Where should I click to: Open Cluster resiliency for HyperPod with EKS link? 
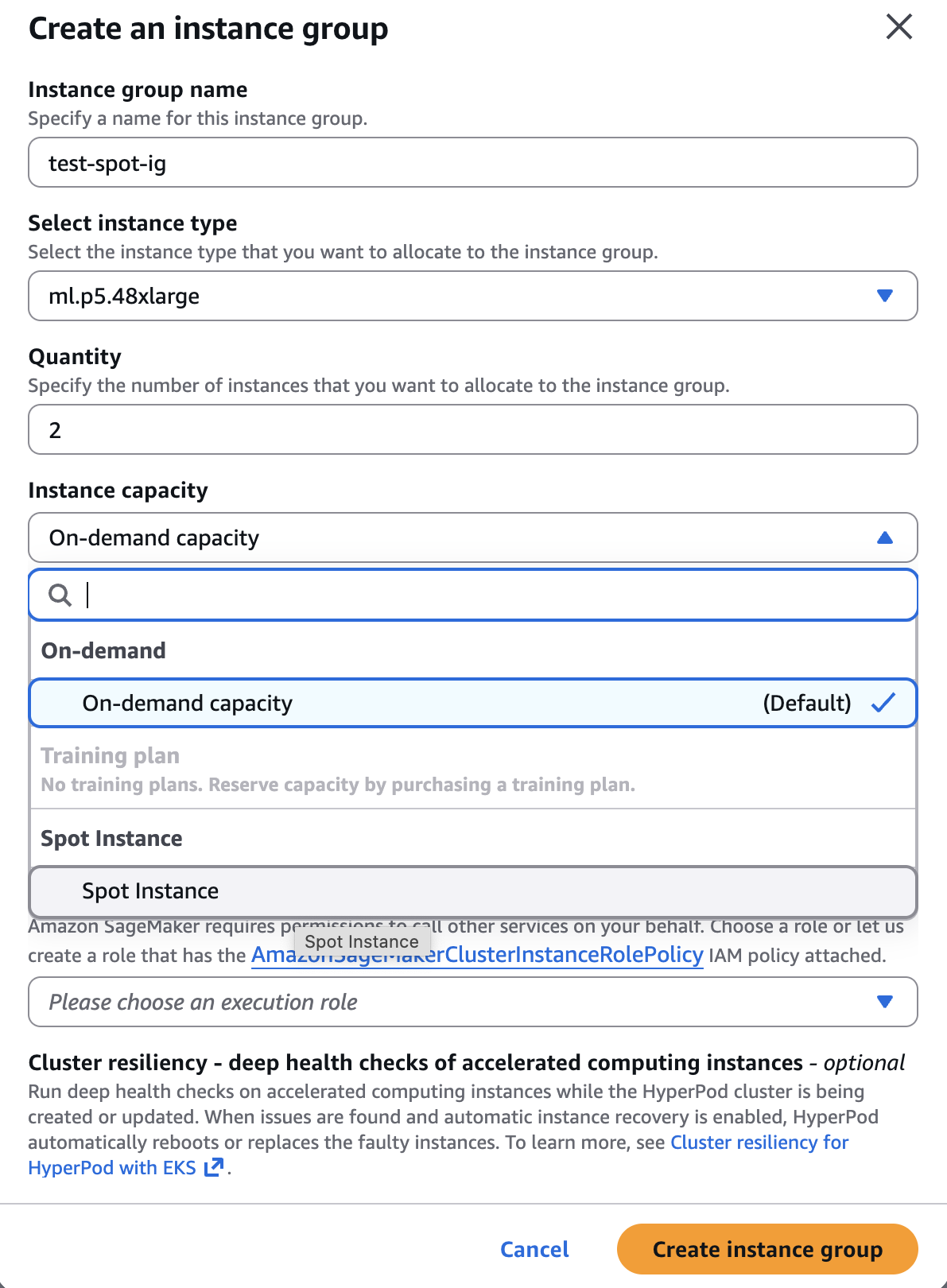click(759, 1143)
